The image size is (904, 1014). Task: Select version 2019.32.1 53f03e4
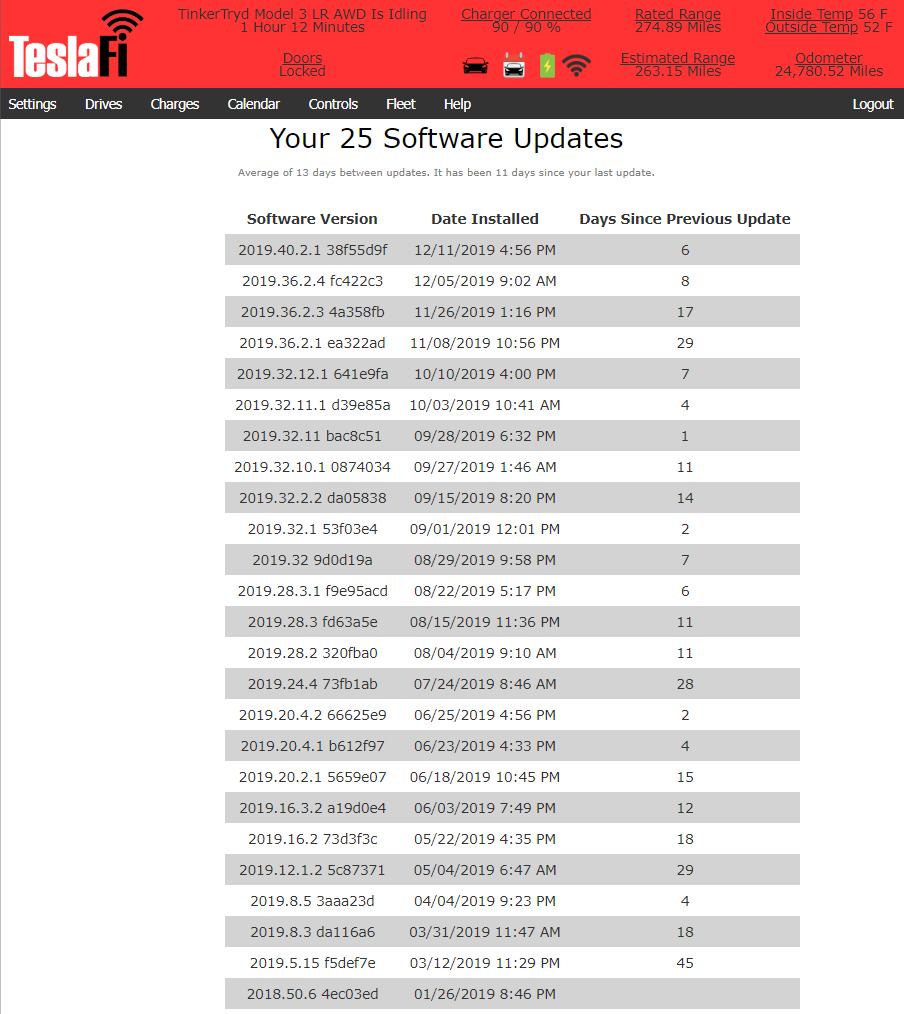(x=312, y=530)
